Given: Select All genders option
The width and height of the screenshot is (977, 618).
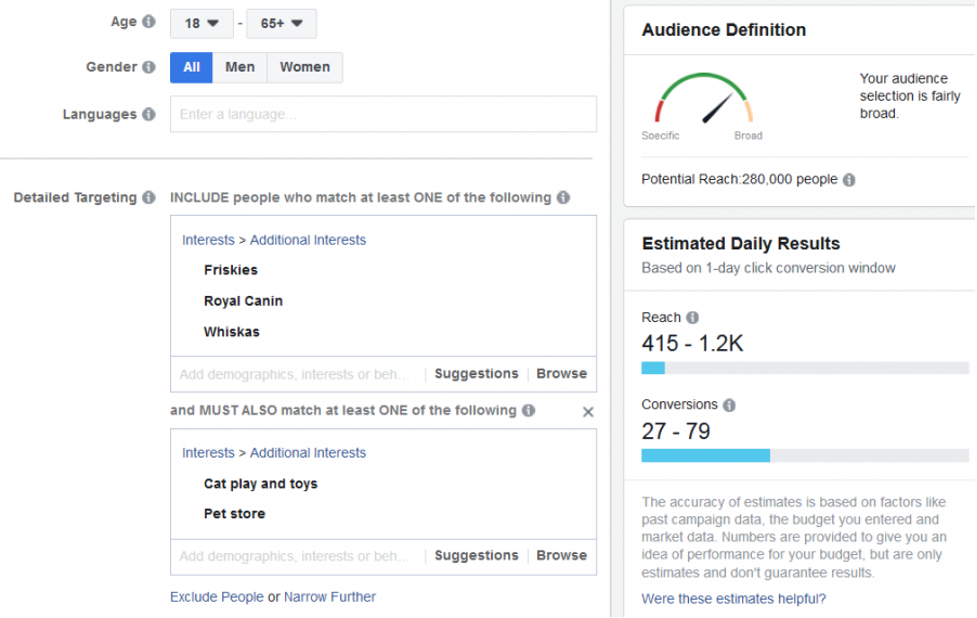Looking at the screenshot, I should point(191,67).
